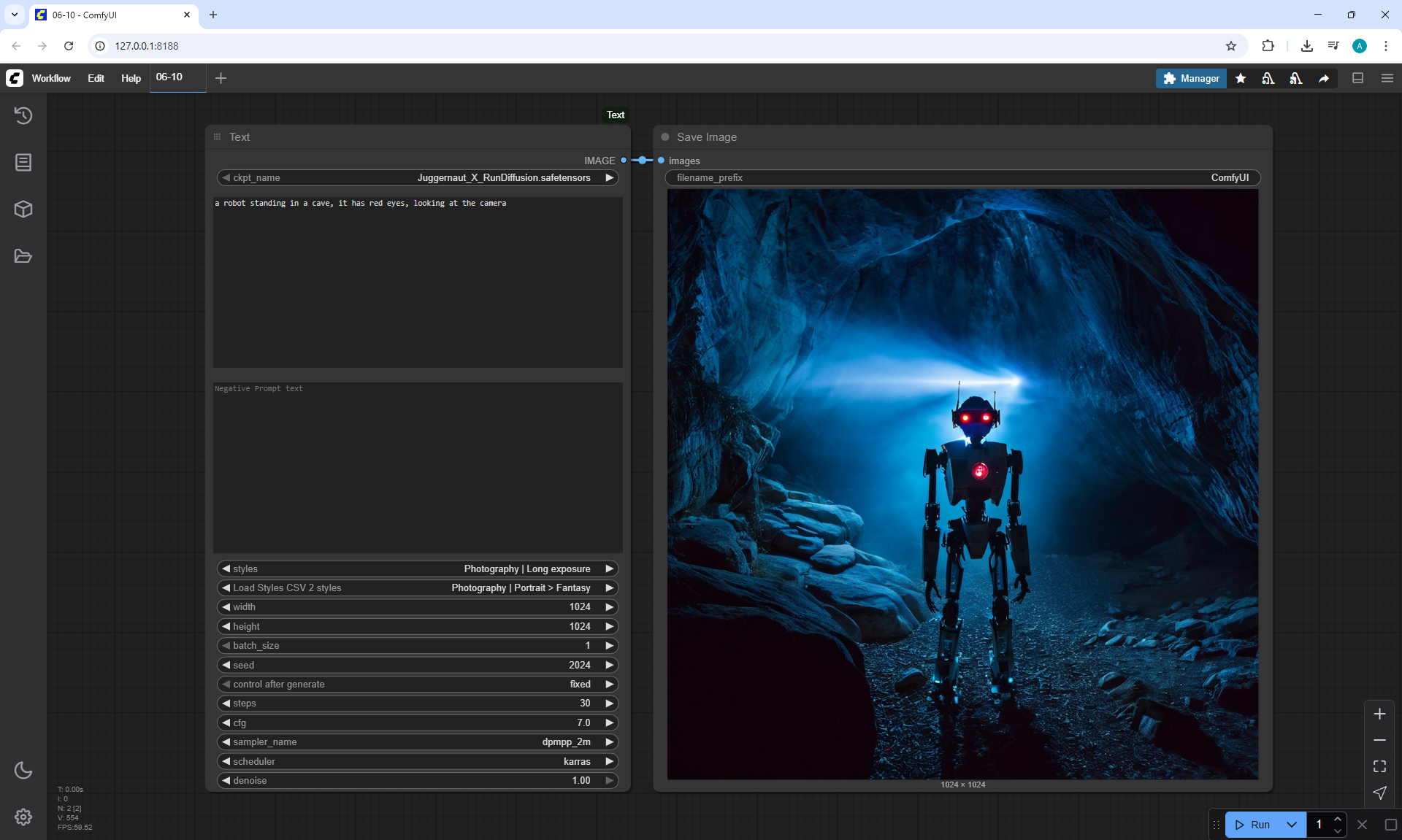Open the Edit menu
Image resolution: width=1402 pixels, height=840 pixels.
point(96,78)
